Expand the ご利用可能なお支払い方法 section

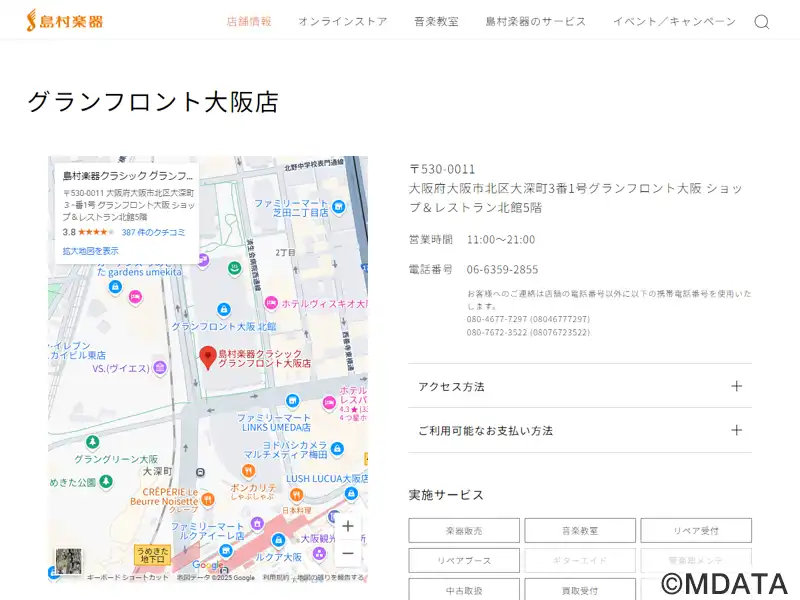(580, 430)
